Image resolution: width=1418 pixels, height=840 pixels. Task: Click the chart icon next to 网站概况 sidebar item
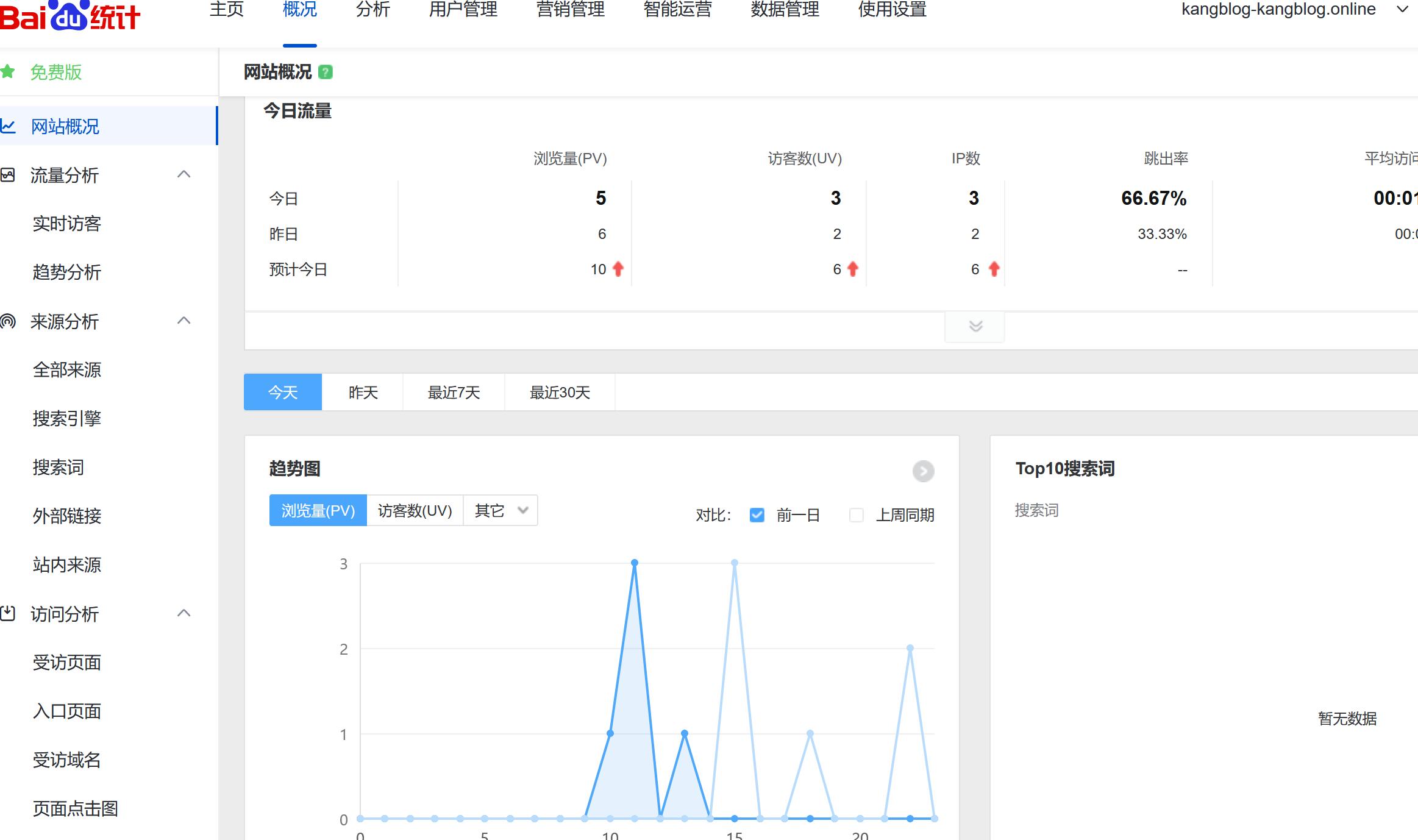click(8, 126)
